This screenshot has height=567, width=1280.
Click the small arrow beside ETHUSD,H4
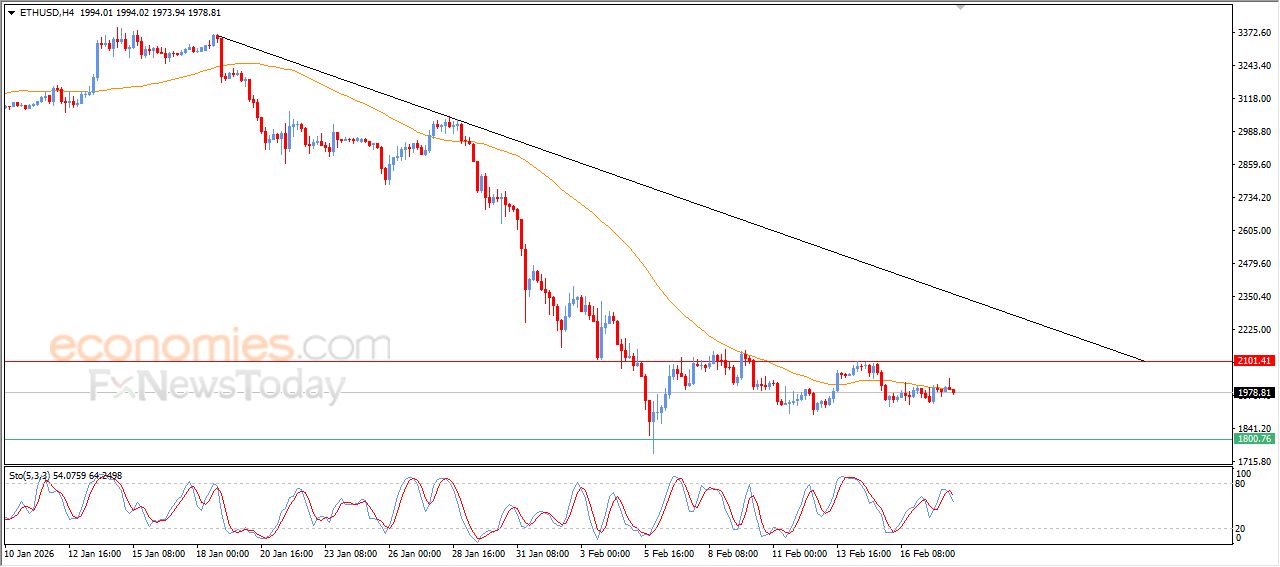tap(11, 13)
